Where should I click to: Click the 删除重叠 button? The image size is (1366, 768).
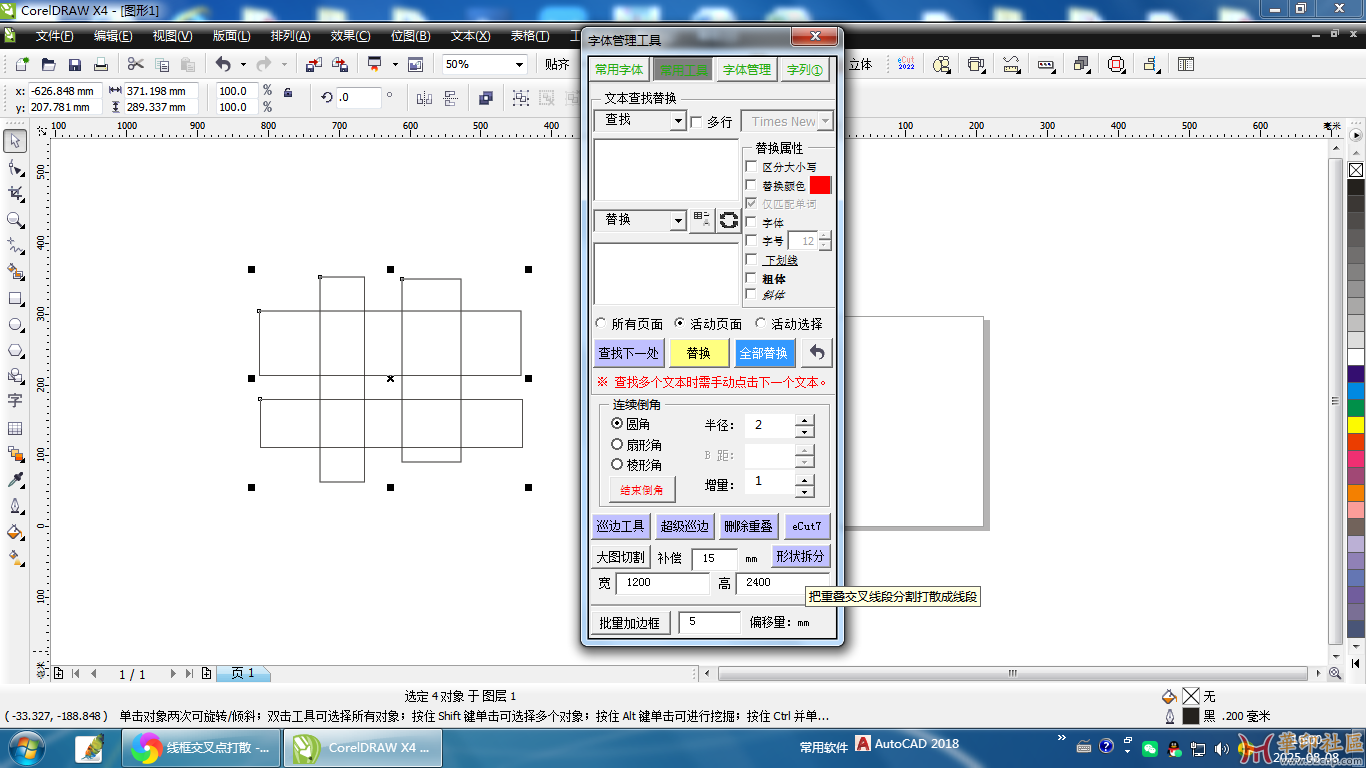point(748,526)
